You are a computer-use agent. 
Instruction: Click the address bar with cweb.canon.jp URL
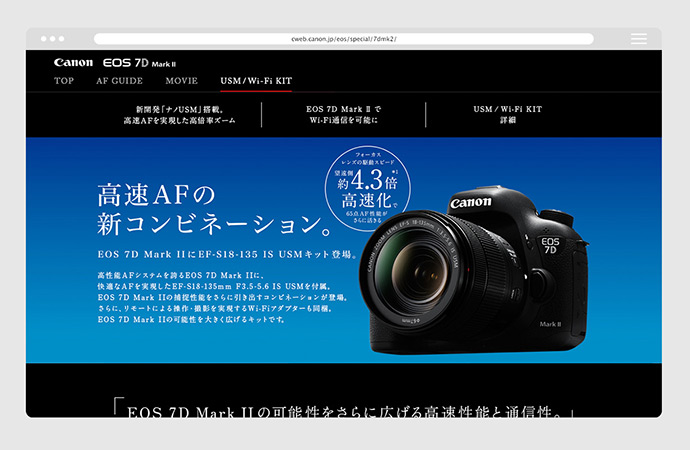(344, 39)
